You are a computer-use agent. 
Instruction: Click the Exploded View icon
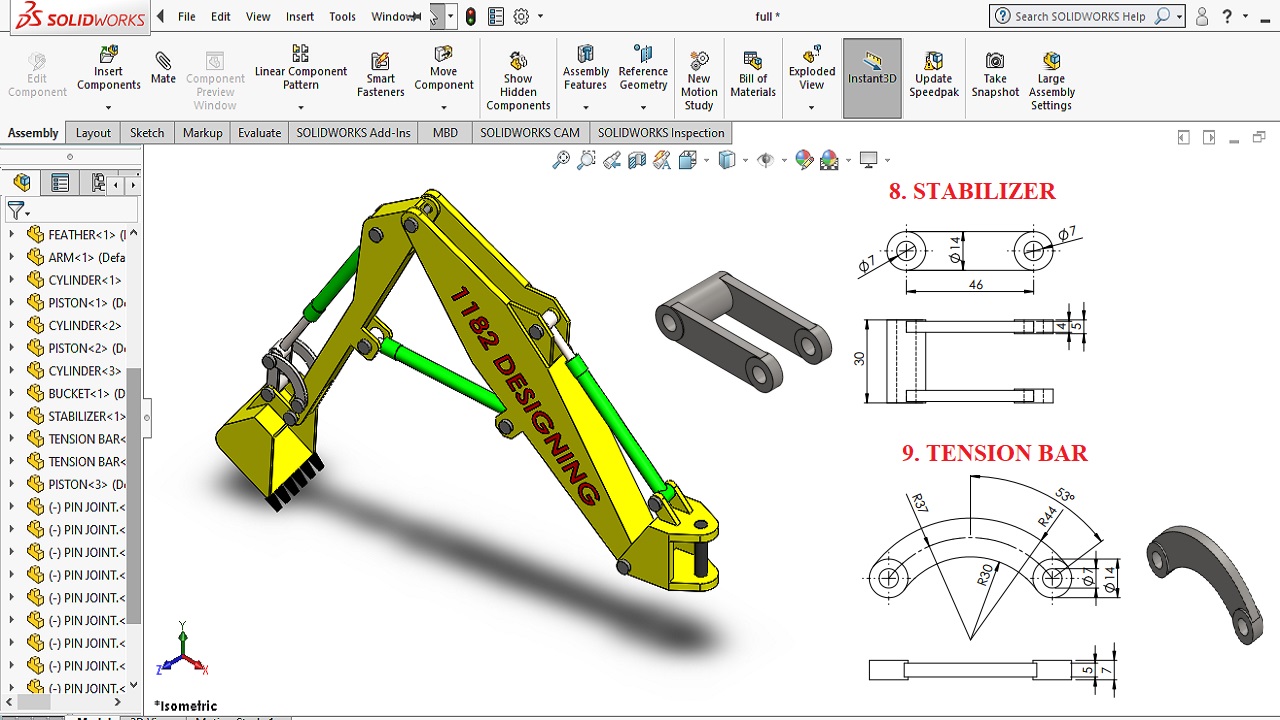click(812, 54)
